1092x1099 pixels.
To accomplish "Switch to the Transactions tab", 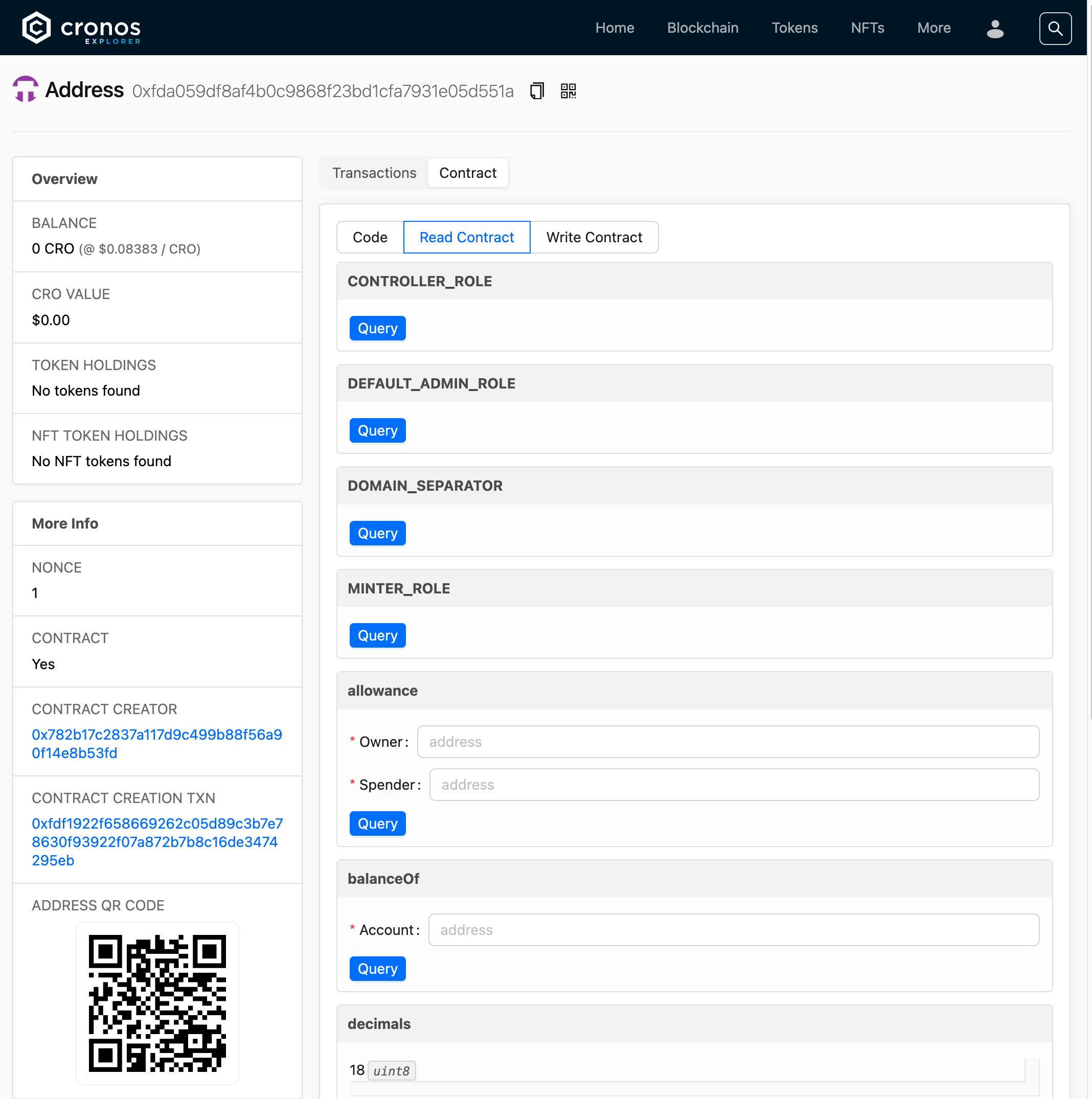I will coord(374,173).
